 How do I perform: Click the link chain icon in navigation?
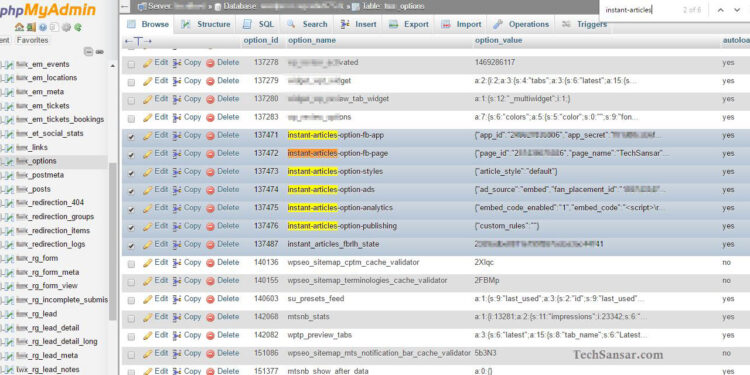[x=99, y=52]
